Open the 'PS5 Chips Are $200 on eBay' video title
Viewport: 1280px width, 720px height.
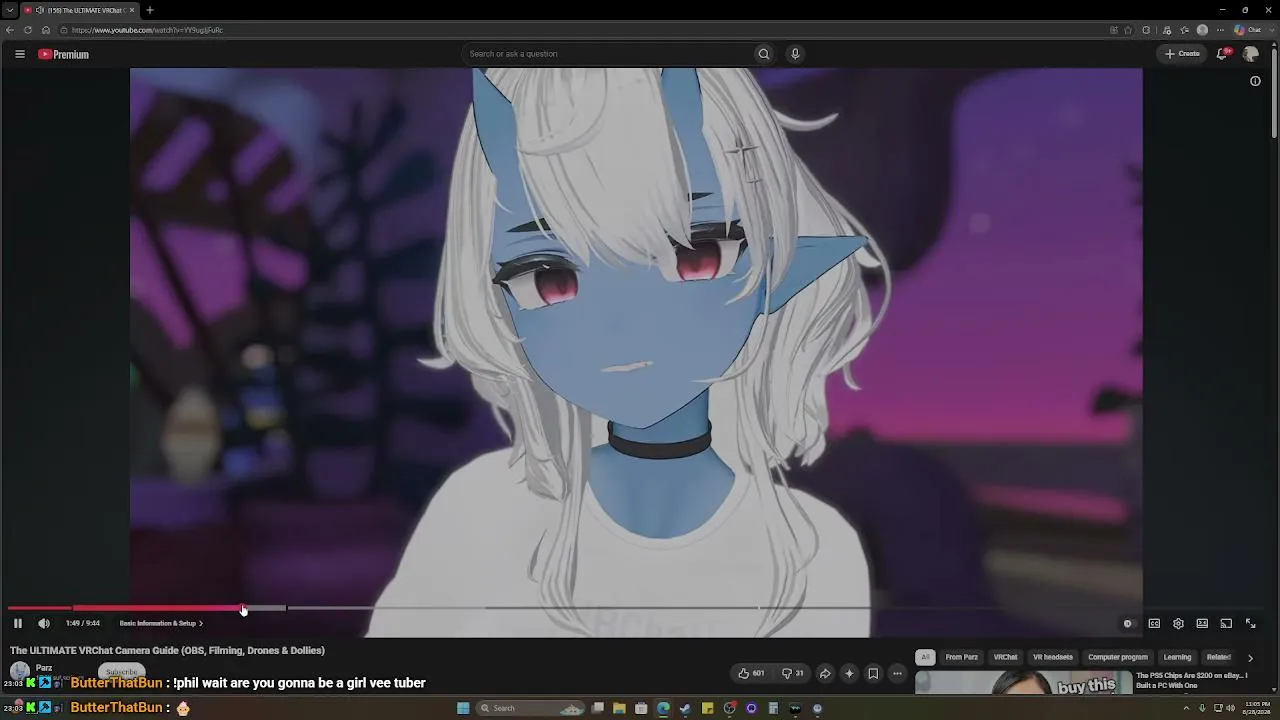pyautogui.click(x=1192, y=681)
